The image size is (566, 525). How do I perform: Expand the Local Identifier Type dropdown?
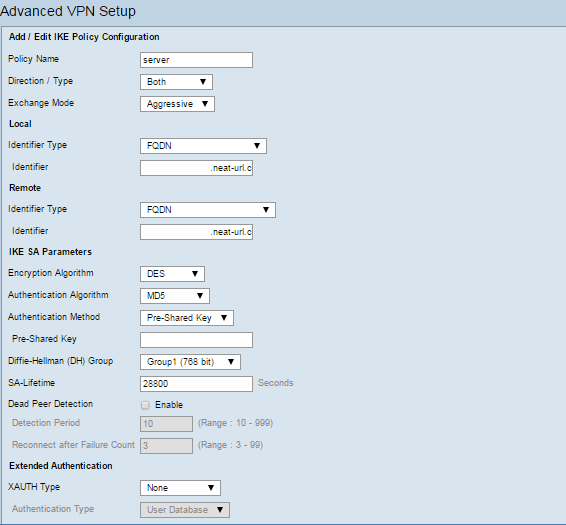pyautogui.click(x=203, y=146)
